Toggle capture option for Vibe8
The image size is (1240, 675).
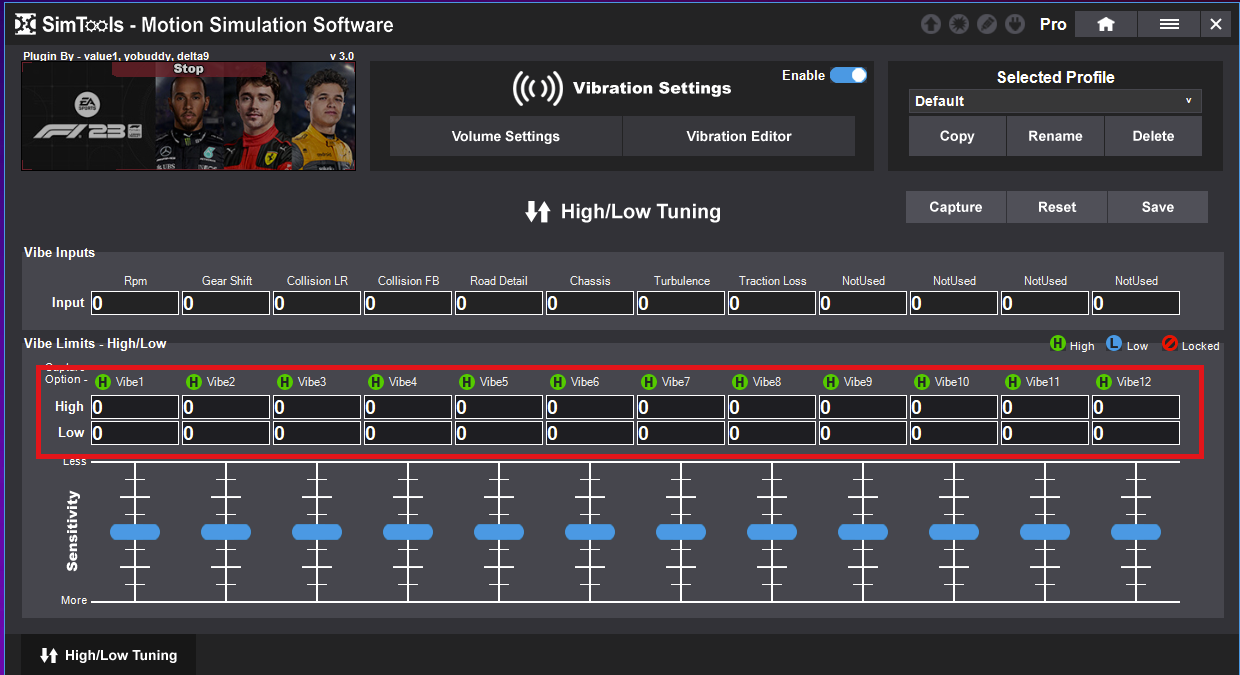(740, 381)
